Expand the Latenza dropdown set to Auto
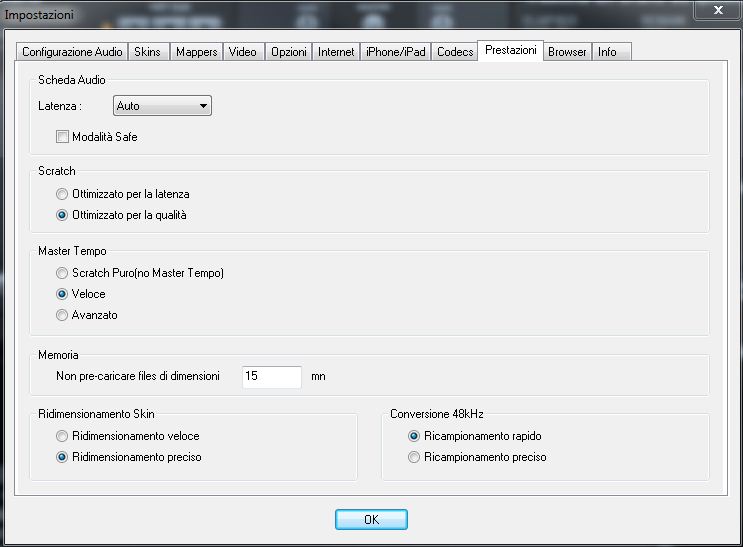The image size is (743, 547). [163, 106]
